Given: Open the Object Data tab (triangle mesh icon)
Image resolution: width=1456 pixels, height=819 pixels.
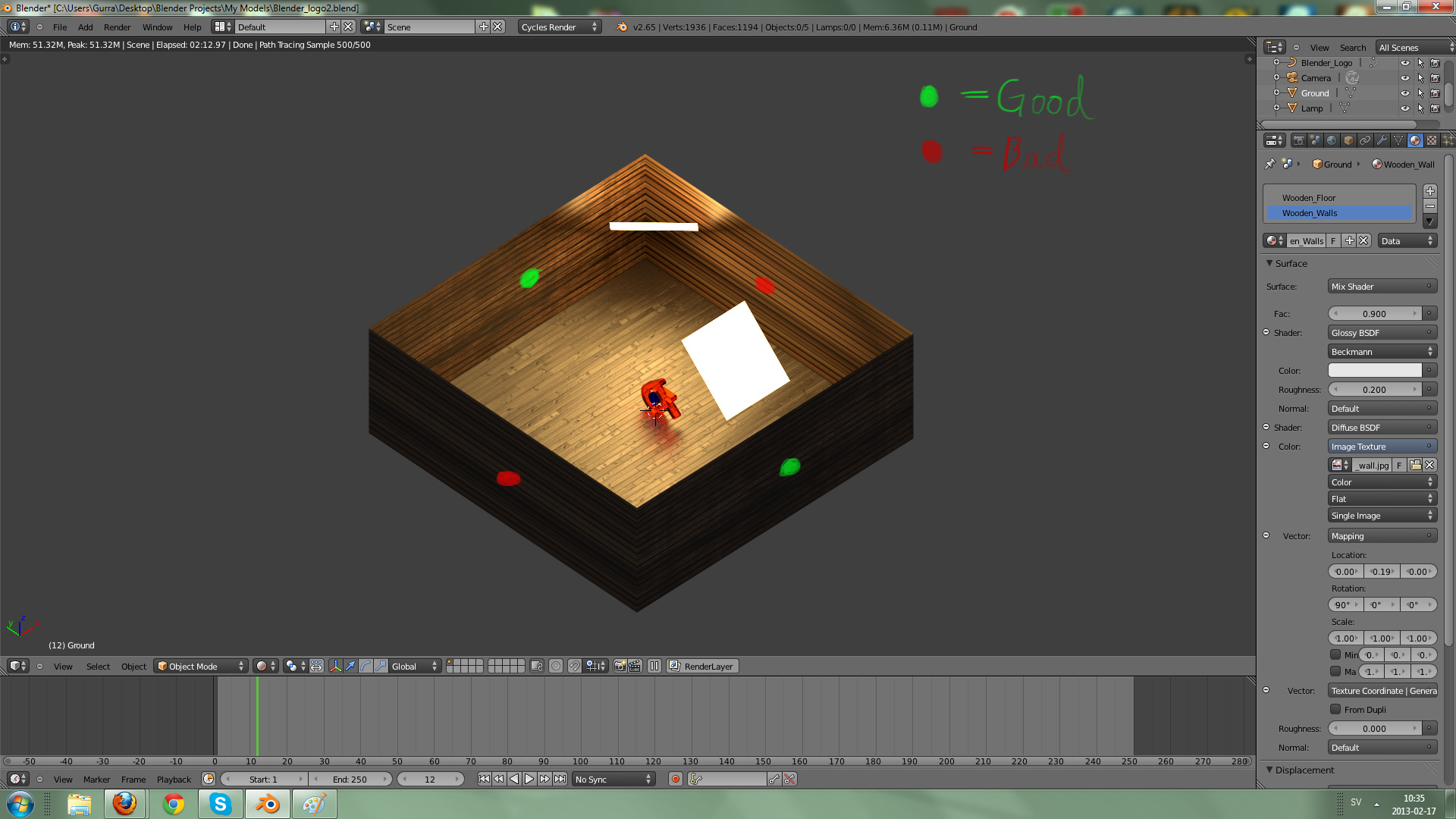Looking at the screenshot, I should [1398, 140].
